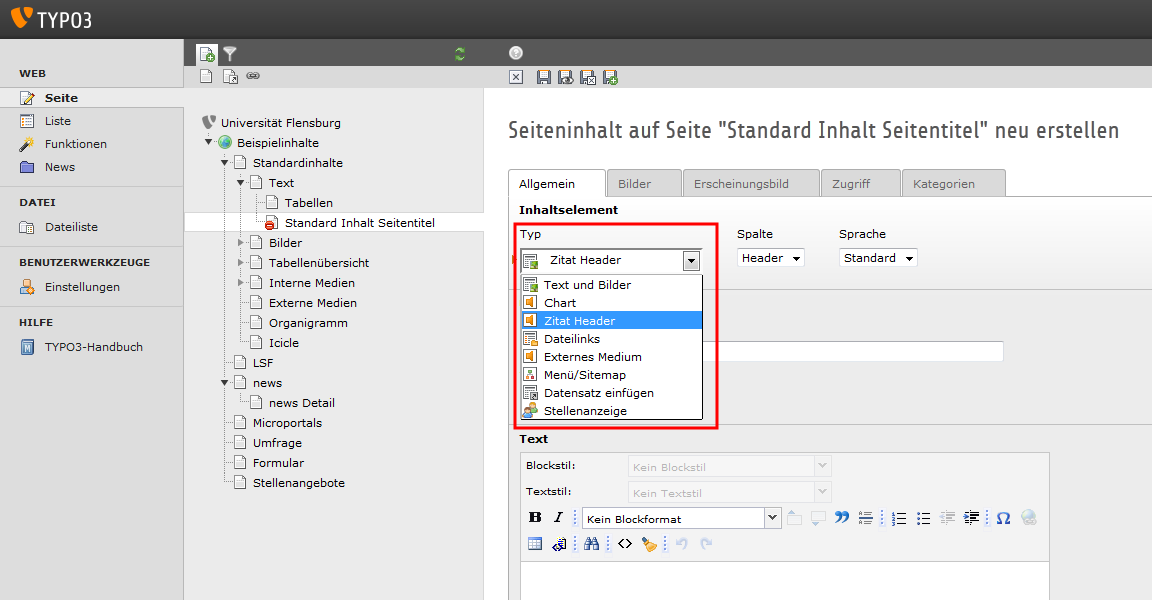The image size is (1152, 600).
Task: Toggle italic formatting in the editor
Action: pyautogui.click(x=559, y=518)
